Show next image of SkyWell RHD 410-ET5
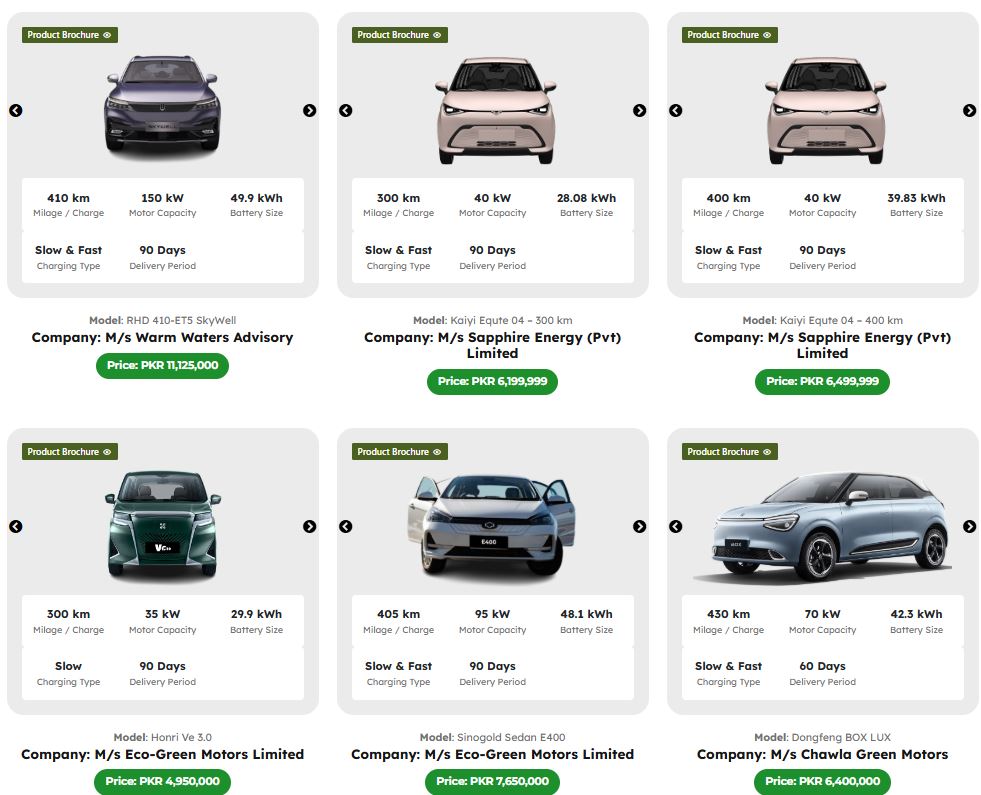 tap(309, 111)
